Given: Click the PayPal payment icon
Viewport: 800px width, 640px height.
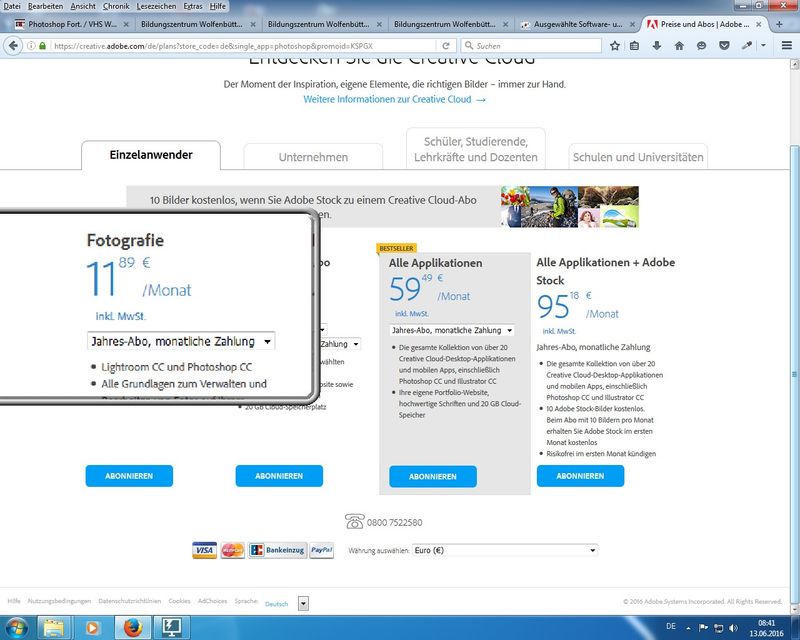Looking at the screenshot, I should point(321,550).
